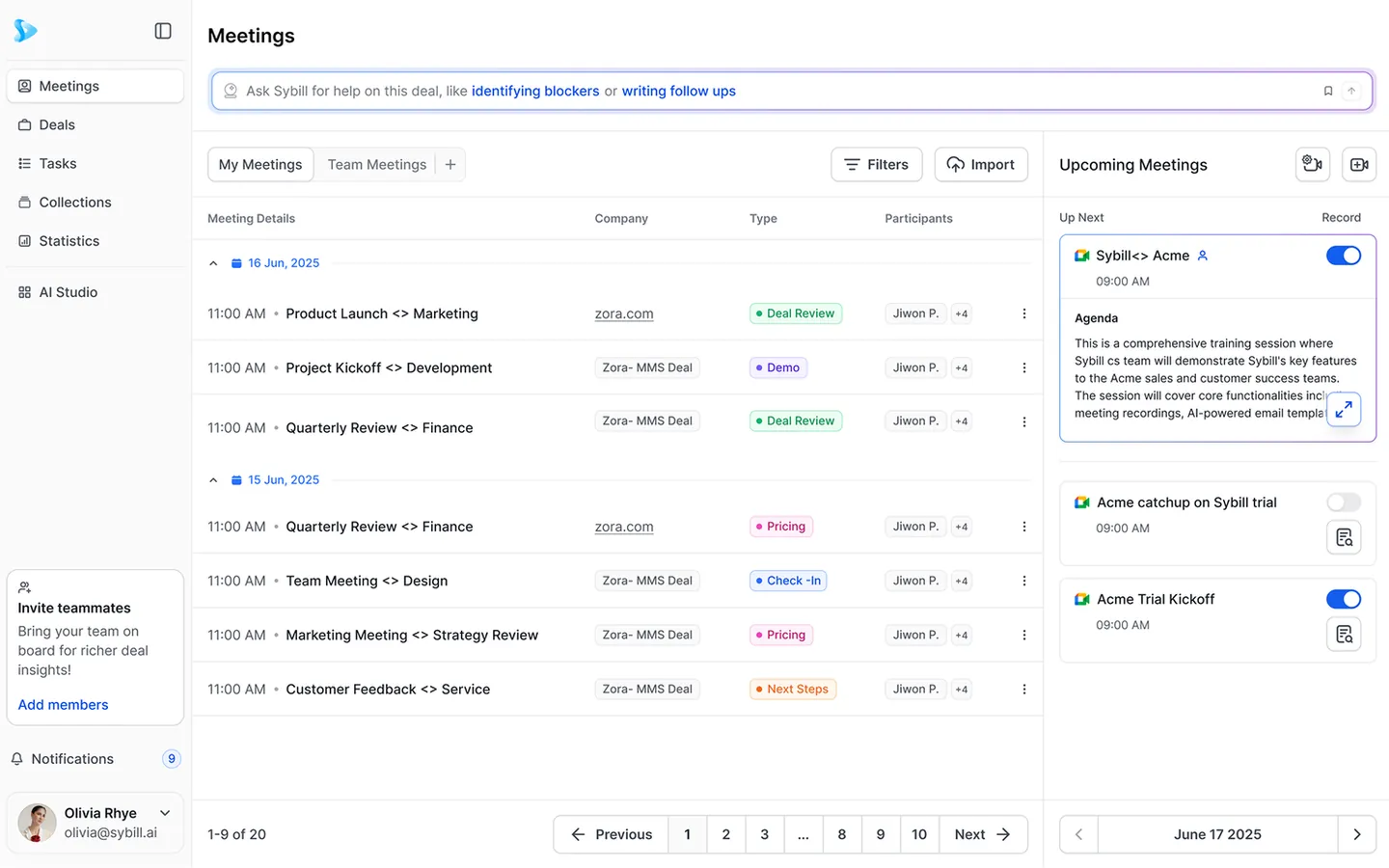Viewport: 1389px width, 868px height.
Task: Enable recording for Acme catchup on Sybill trial
Action: [x=1344, y=502]
